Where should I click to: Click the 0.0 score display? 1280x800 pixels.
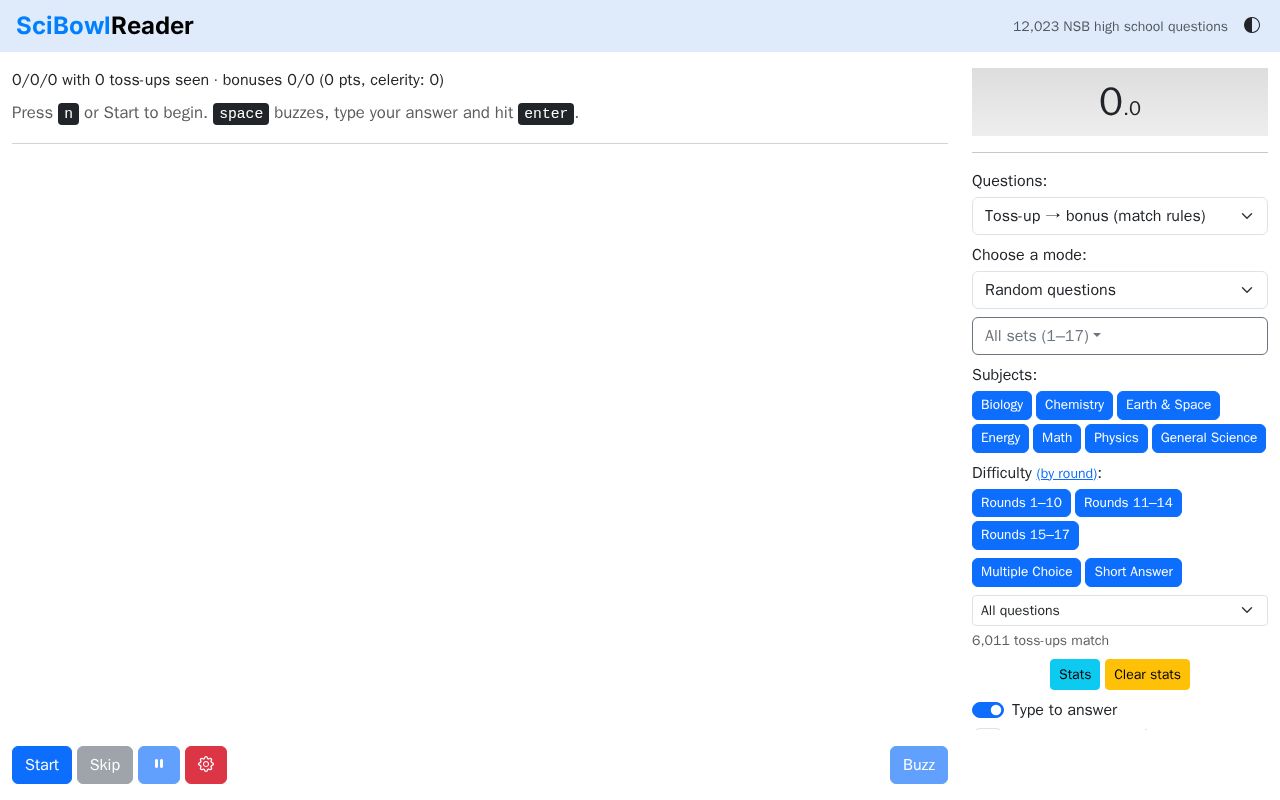(x=1120, y=102)
